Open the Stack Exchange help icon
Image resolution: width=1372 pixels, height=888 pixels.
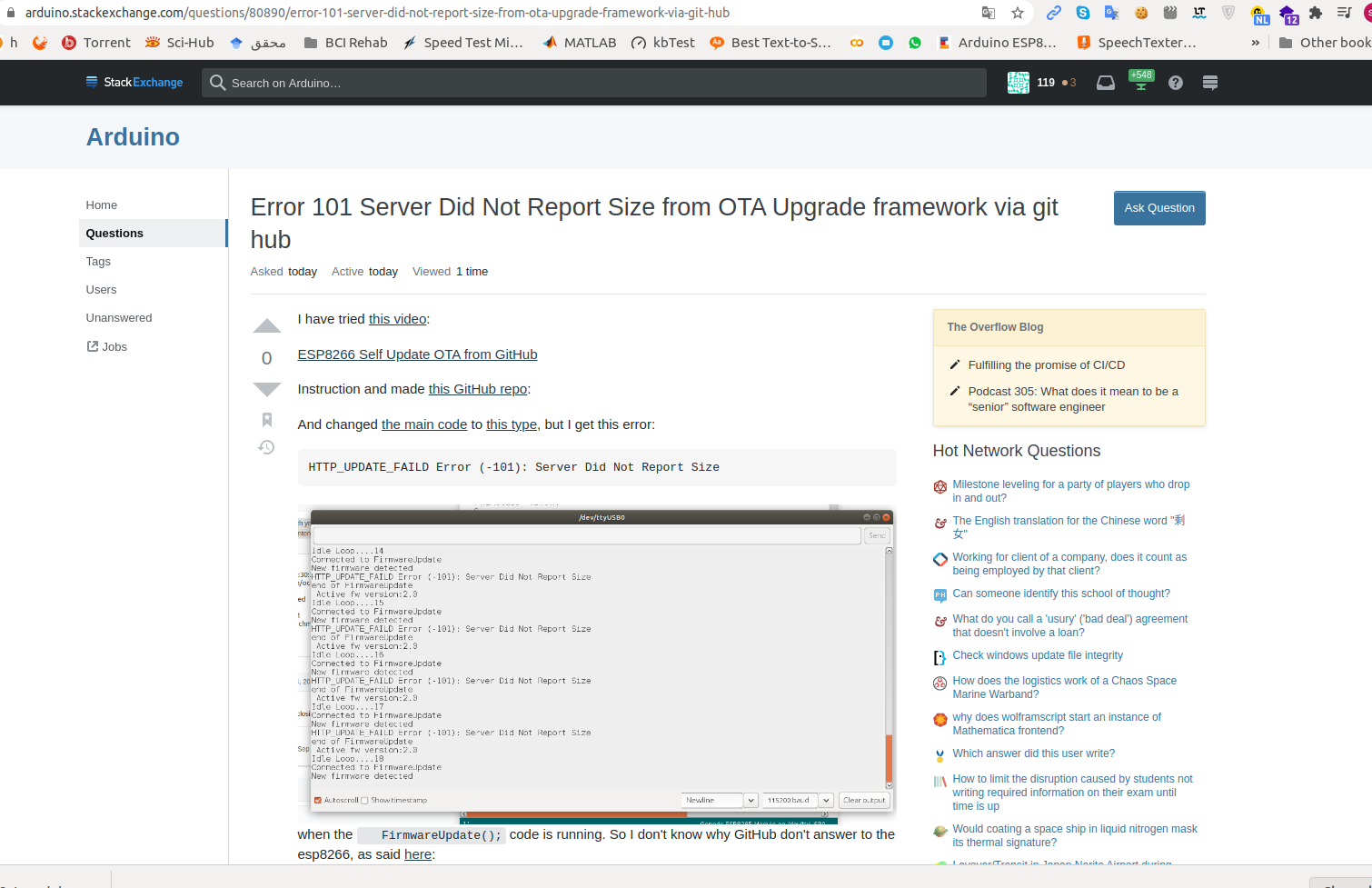(1176, 83)
